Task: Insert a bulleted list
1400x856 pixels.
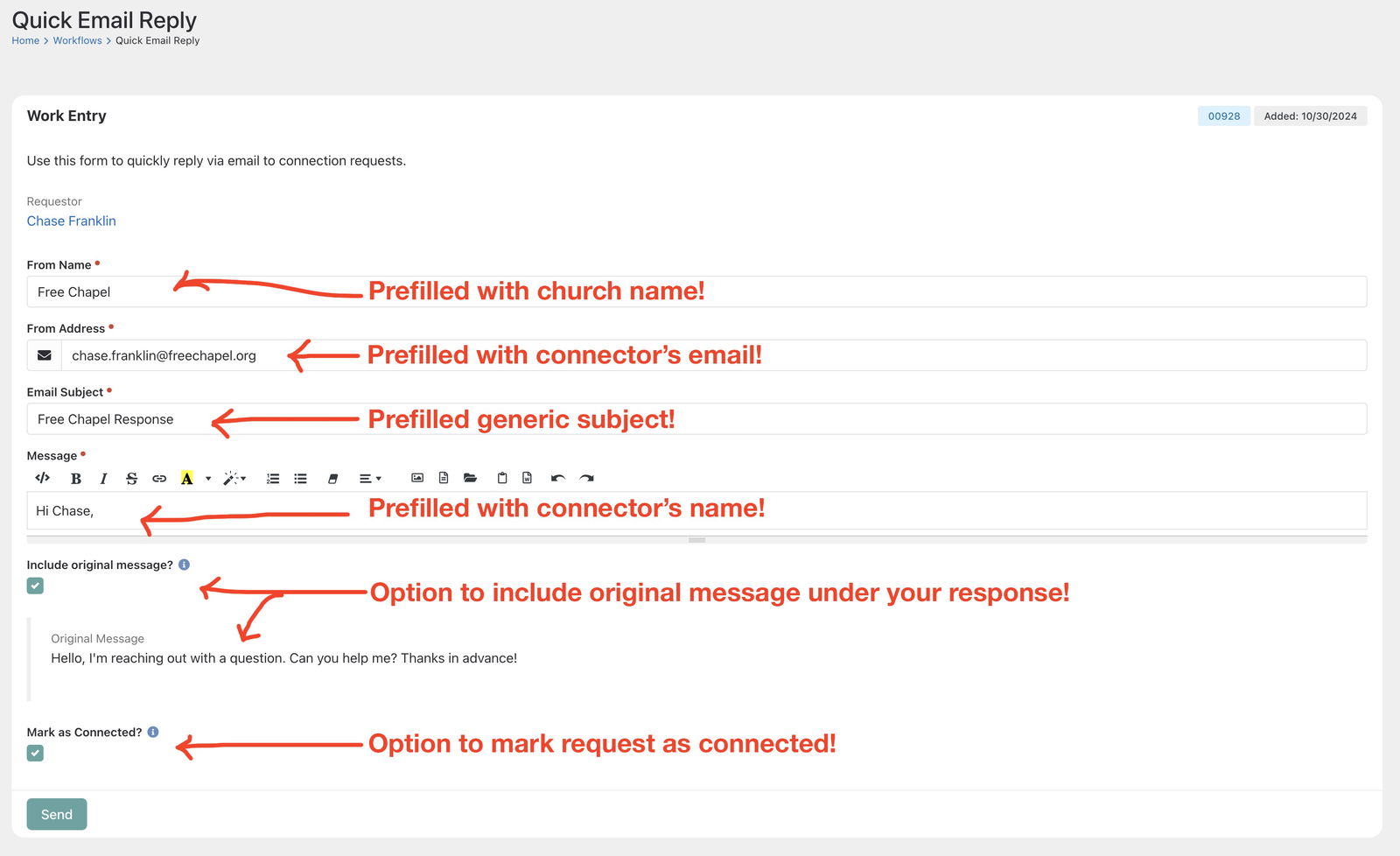Action: 300,478
